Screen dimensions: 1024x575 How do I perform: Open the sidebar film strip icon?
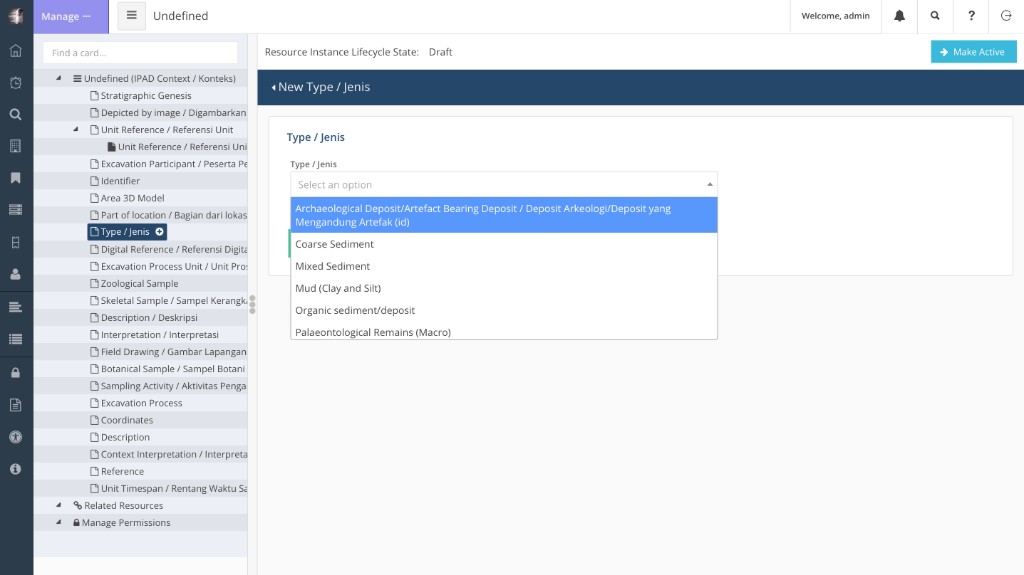pos(16,242)
